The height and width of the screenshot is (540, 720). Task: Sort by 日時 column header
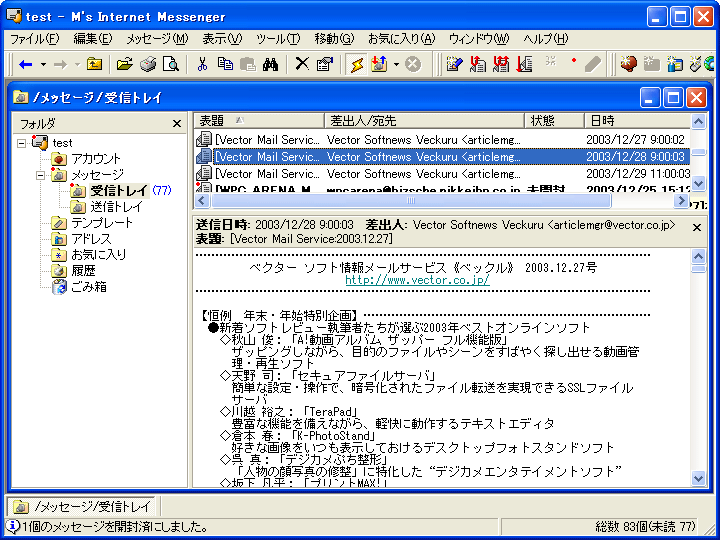(637, 121)
